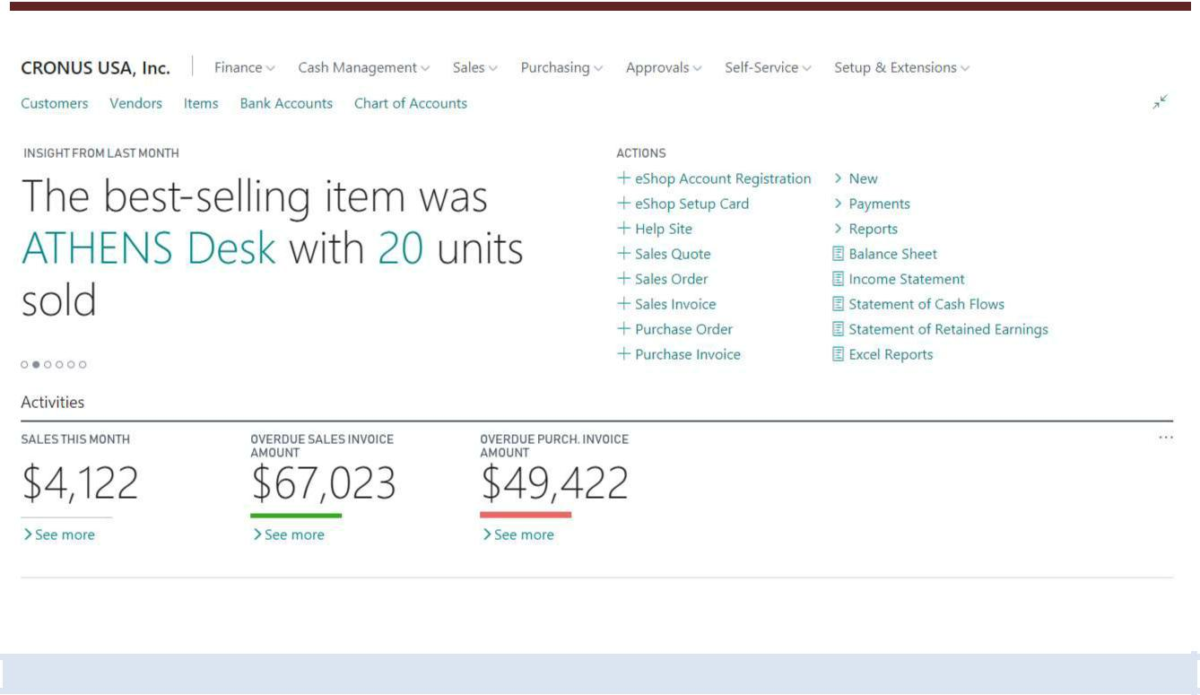Click the CRONUS USA, Inc. company name
Viewport: 1200px width, 695px height.
(95, 68)
